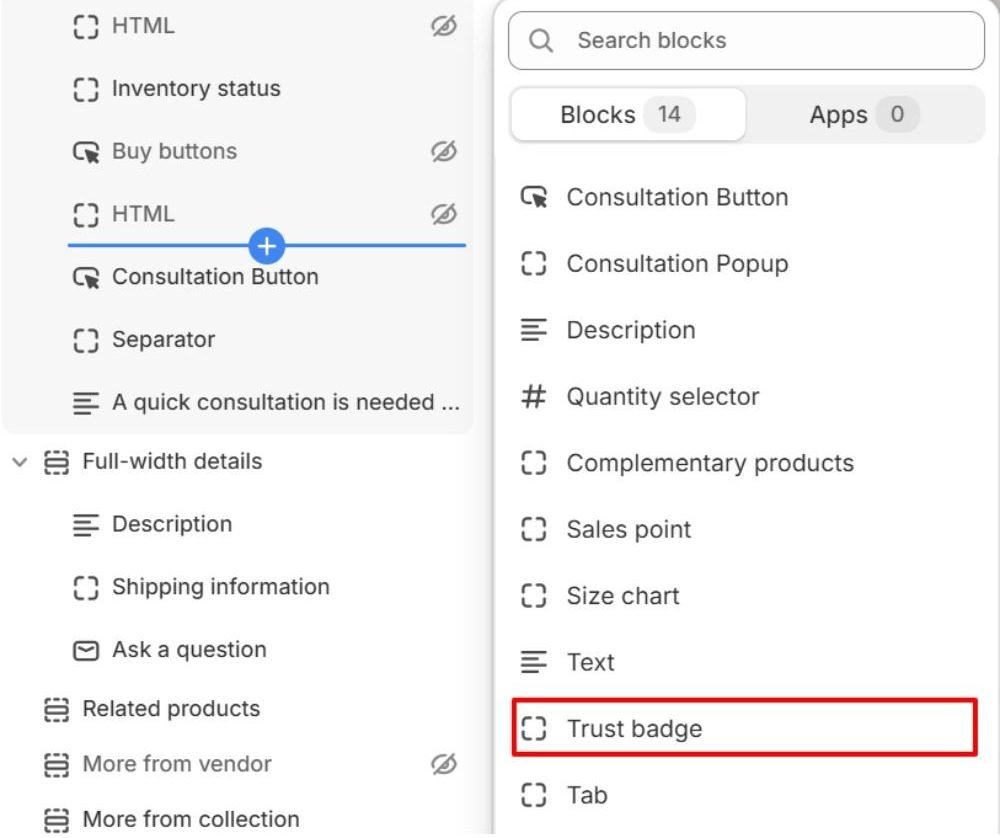Show the hidden Buy buttons block
Screen dimensions: 1000x838
coord(444,152)
